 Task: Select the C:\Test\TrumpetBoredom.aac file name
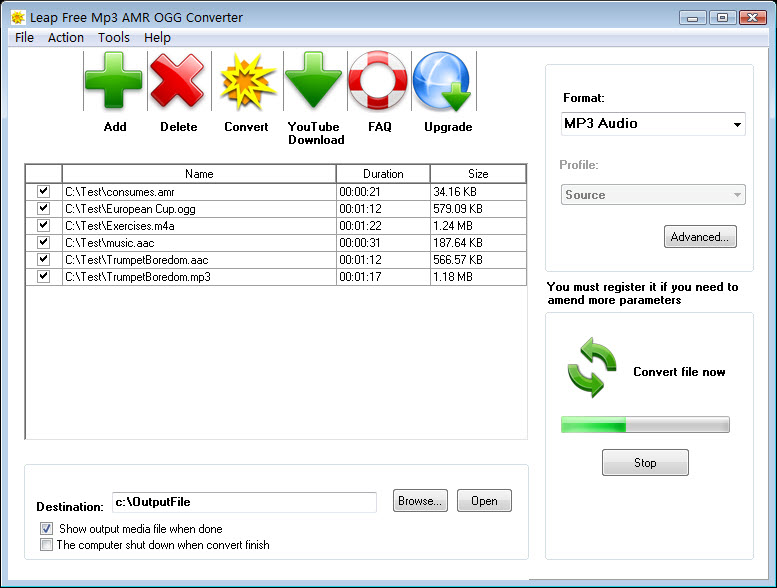click(x=137, y=260)
